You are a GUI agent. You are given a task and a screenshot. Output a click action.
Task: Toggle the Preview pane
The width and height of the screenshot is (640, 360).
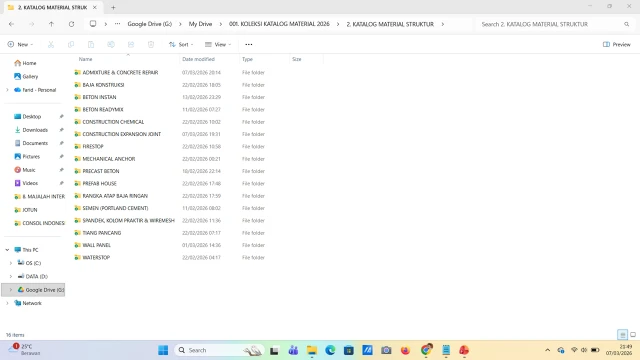pyautogui.click(x=617, y=44)
